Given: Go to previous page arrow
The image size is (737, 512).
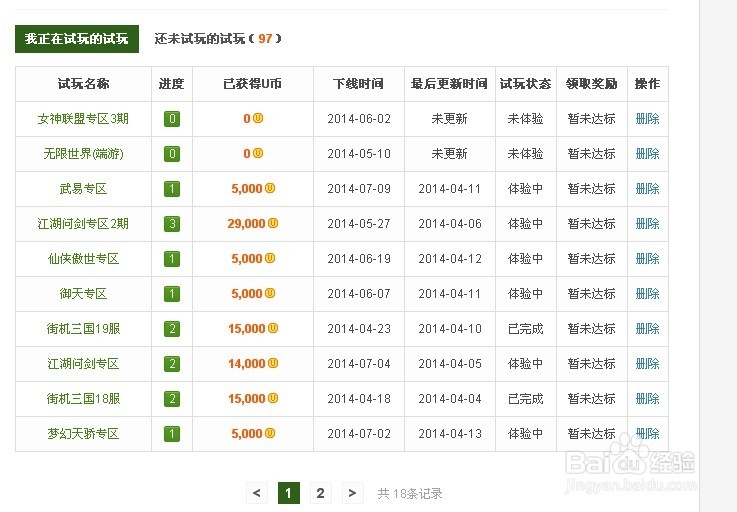Looking at the screenshot, I should [x=257, y=493].
